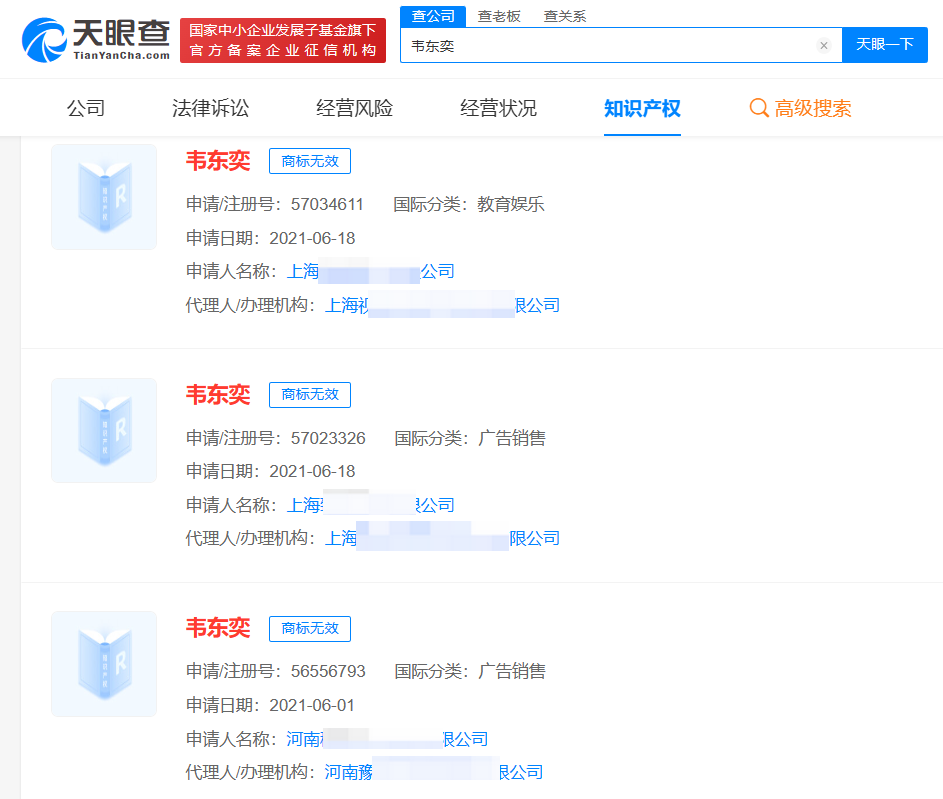Screen dimensions: 943x799
Task: Click the second trademark's blue R thumbnail
Action: (103, 430)
